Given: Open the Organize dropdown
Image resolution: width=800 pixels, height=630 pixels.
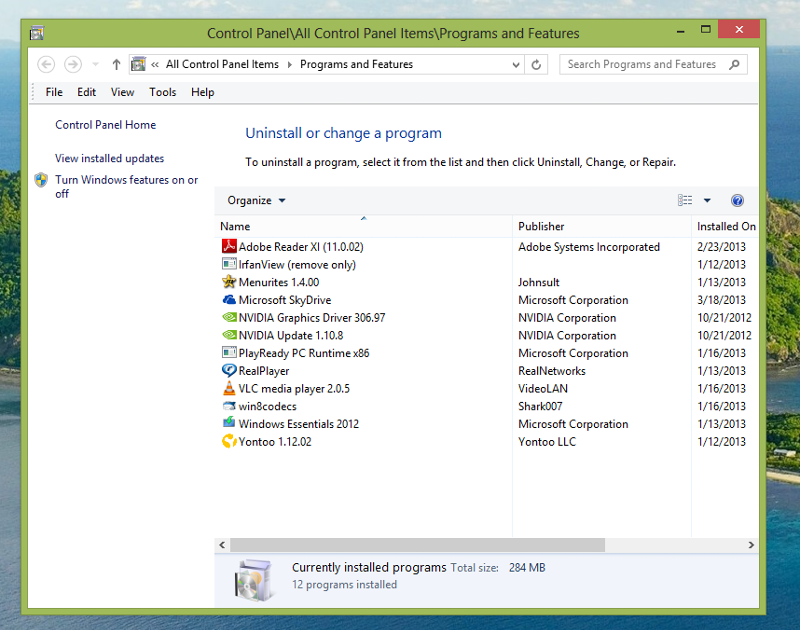Looking at the screenshot, I should click(x=256, y=200).
